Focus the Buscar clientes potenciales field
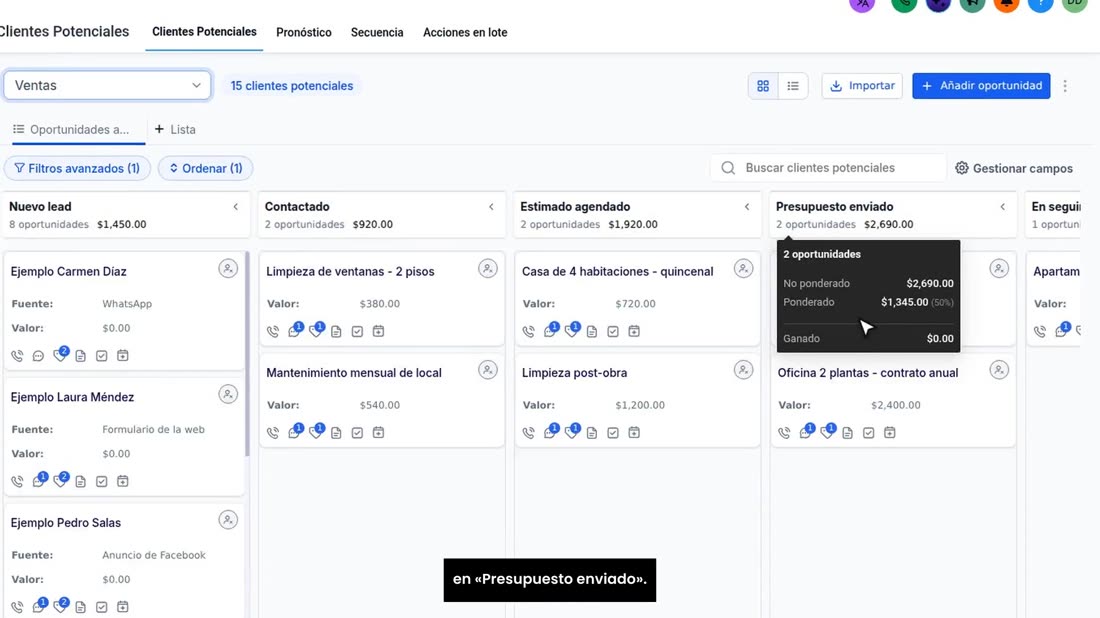This screenshot has width=1100, height=618. [829, 168]
